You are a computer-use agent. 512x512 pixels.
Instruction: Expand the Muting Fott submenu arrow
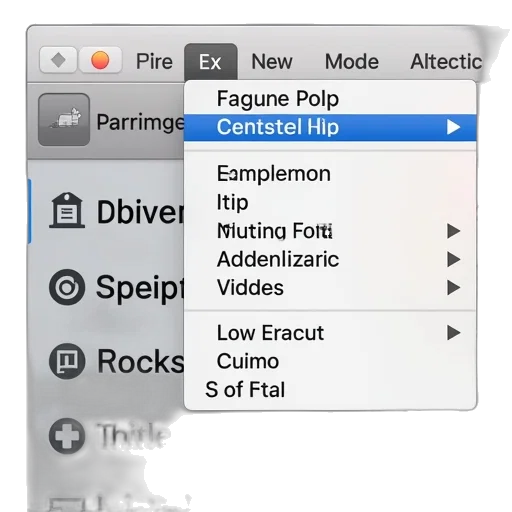coord(453,231)
